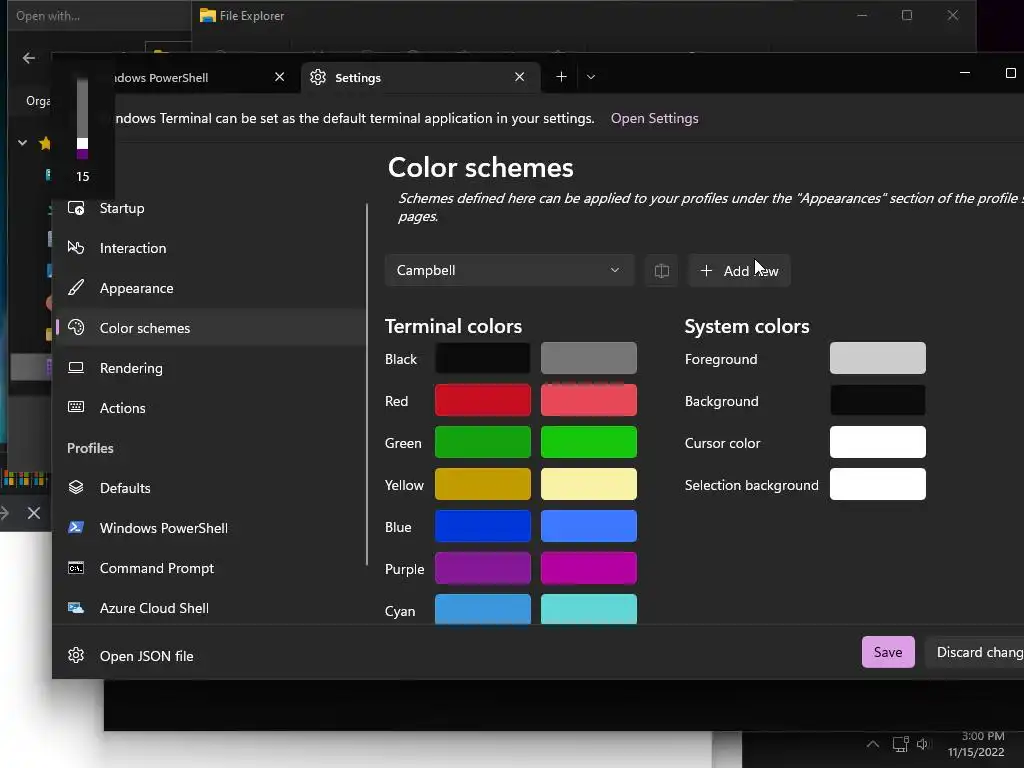
Task: Open the Defaults profile settings
Action: point(209,488)
